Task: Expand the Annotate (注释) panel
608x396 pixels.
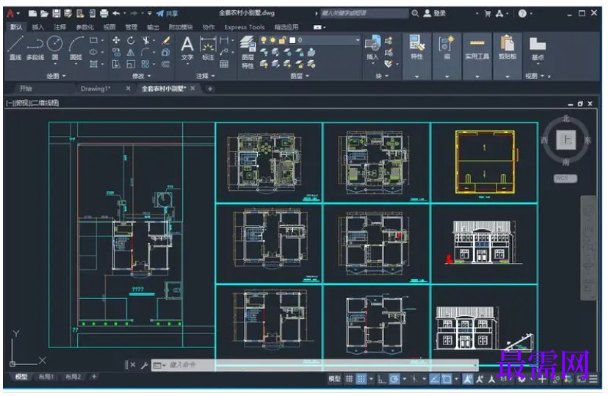Action: pyautogui.click(x=205, y=76)
